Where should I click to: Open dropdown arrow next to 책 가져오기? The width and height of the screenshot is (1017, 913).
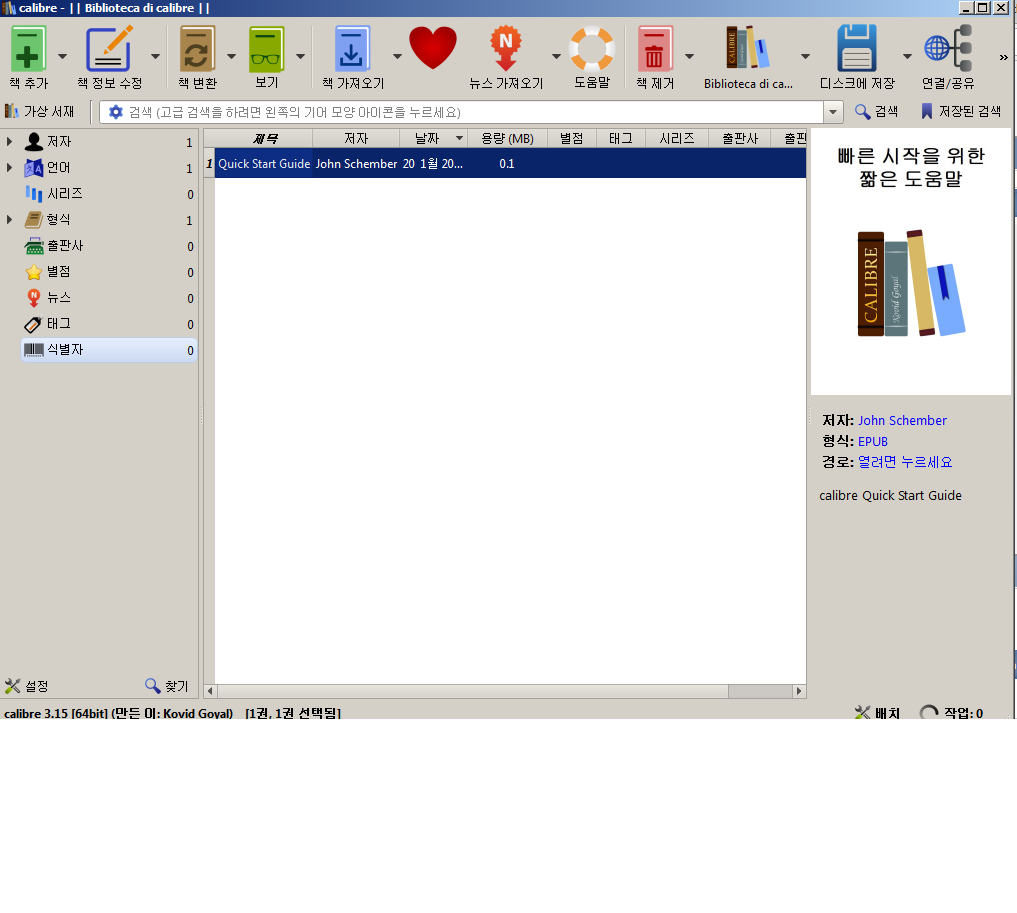click(x=397, y=56)
